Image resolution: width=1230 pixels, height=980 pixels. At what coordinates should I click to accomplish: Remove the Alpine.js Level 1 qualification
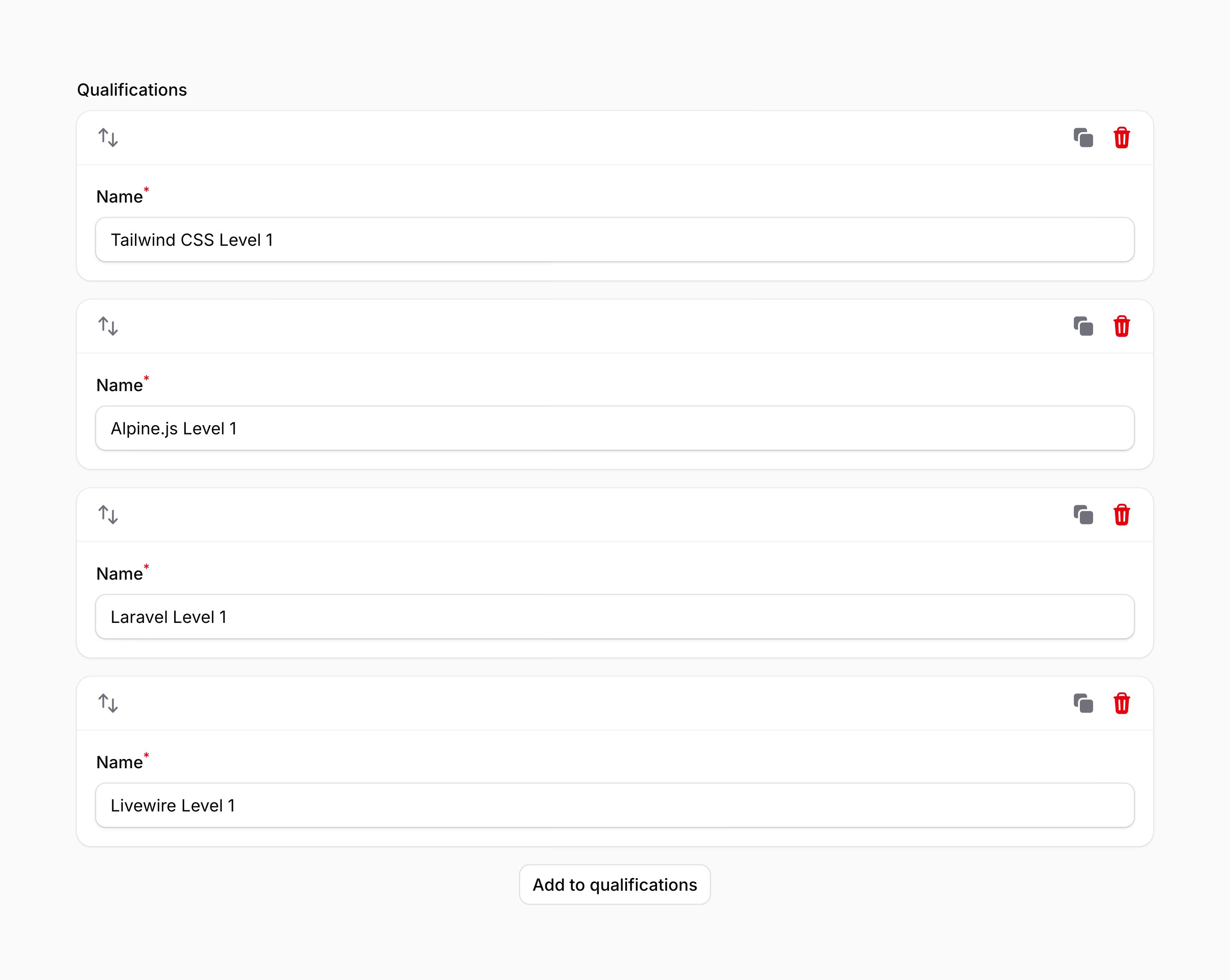[1121, 326]
